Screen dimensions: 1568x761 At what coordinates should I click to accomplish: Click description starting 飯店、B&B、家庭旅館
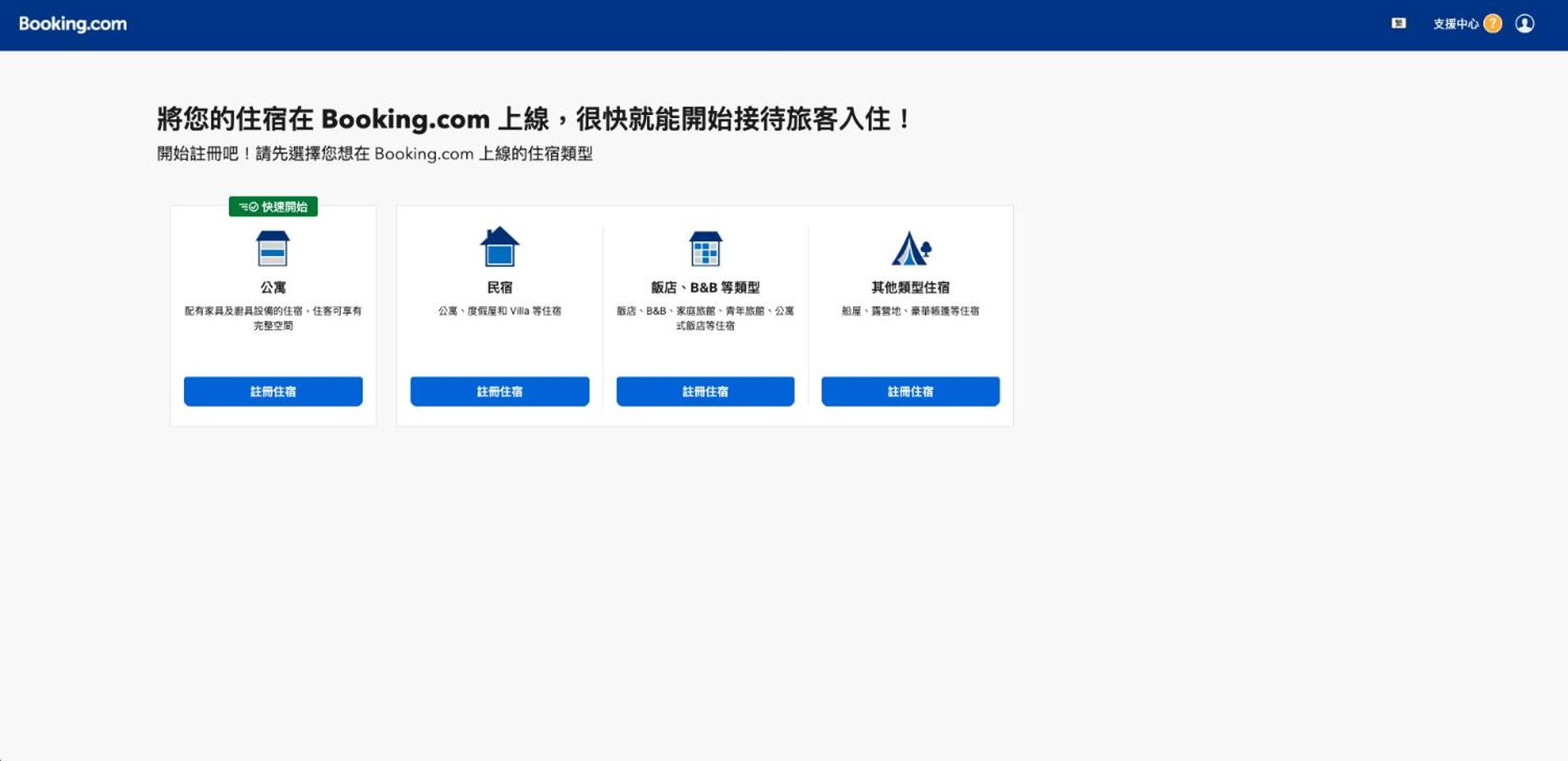click(705, 319)
